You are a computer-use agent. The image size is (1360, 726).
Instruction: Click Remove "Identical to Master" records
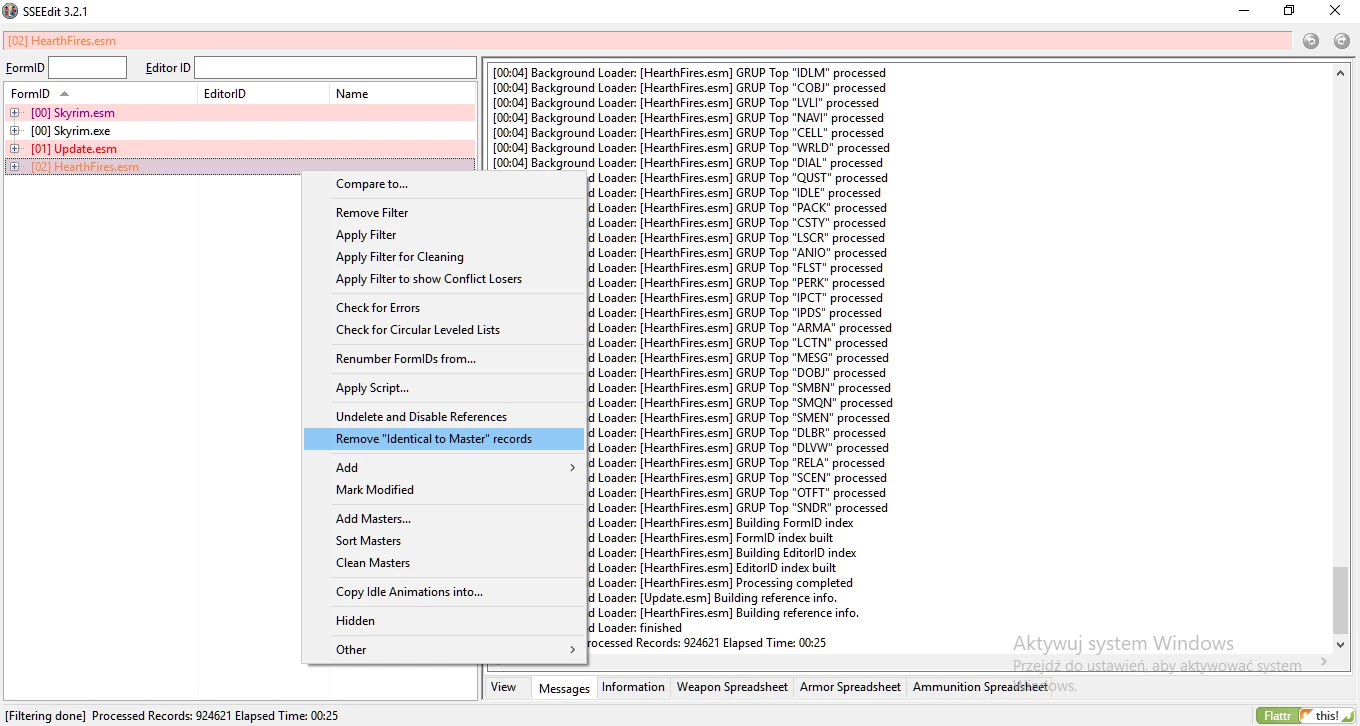444,439
